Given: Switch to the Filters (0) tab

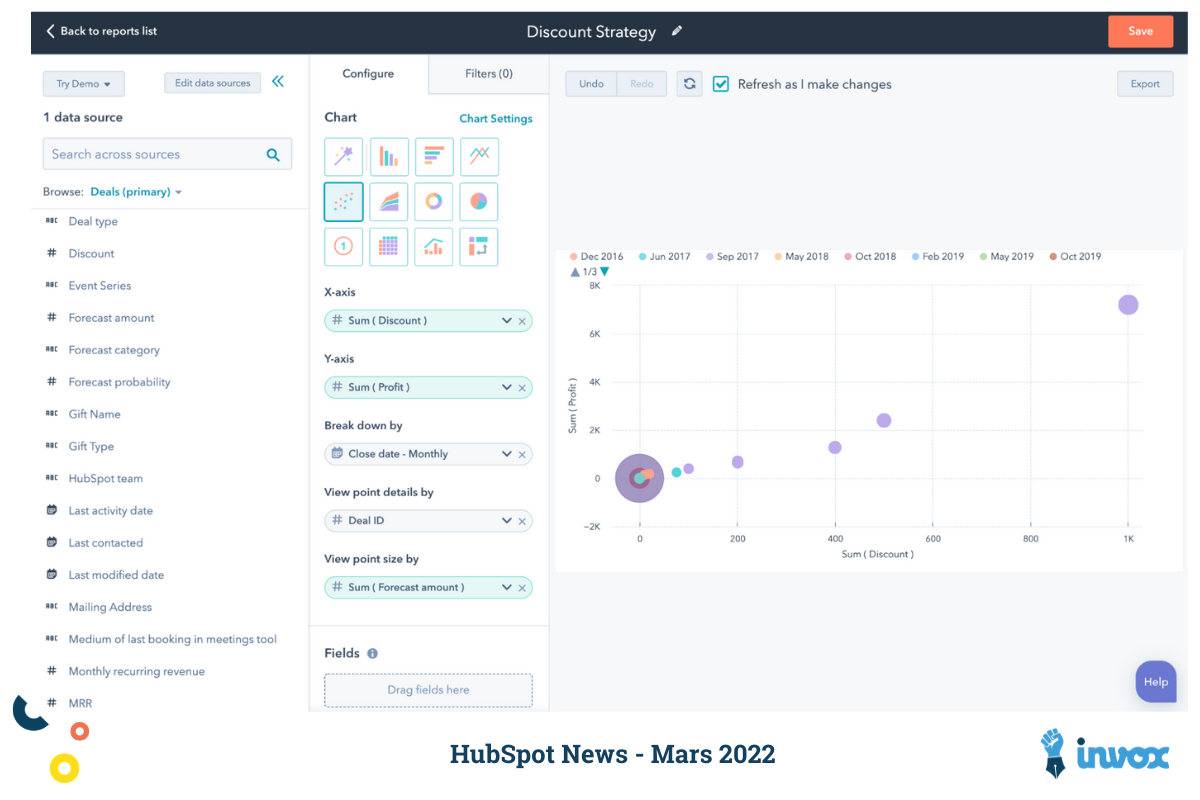Looking at the screenshot, I should [x=489, y=74].
